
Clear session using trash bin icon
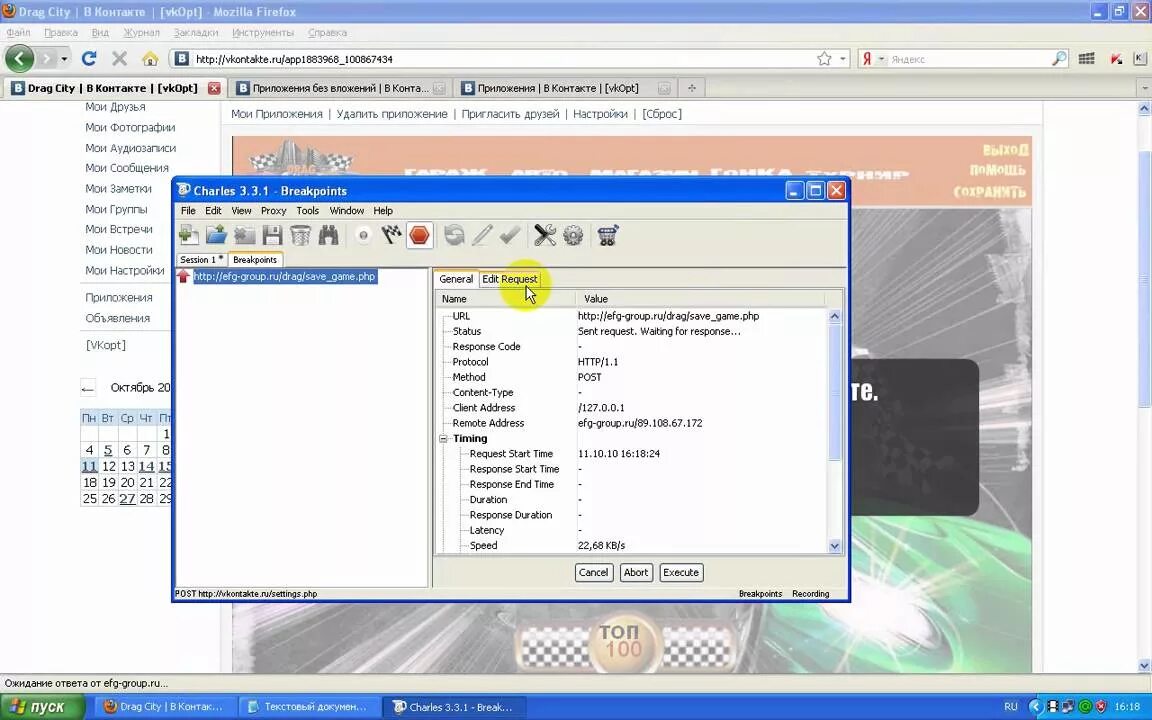point(300,235)
